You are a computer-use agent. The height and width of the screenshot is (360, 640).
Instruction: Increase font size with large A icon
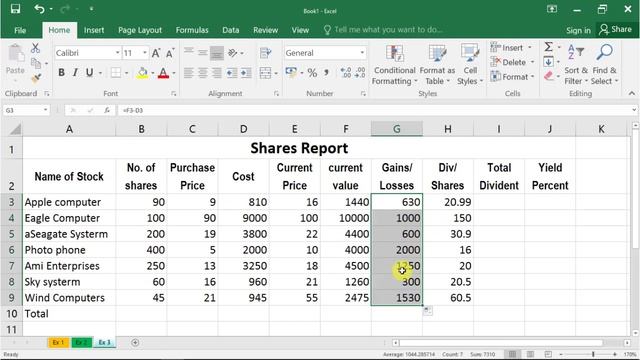click(156, 53)
